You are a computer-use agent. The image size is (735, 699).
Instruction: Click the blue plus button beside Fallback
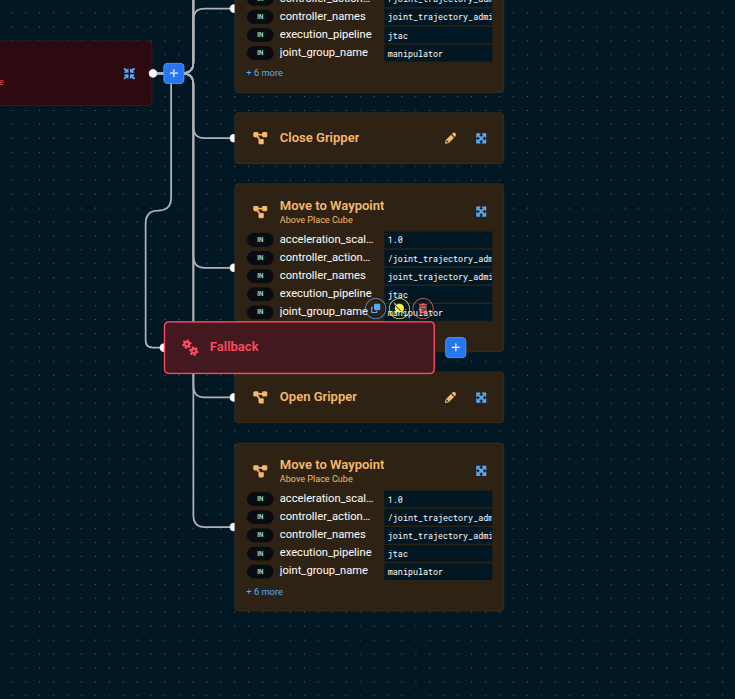pos(456,347)
